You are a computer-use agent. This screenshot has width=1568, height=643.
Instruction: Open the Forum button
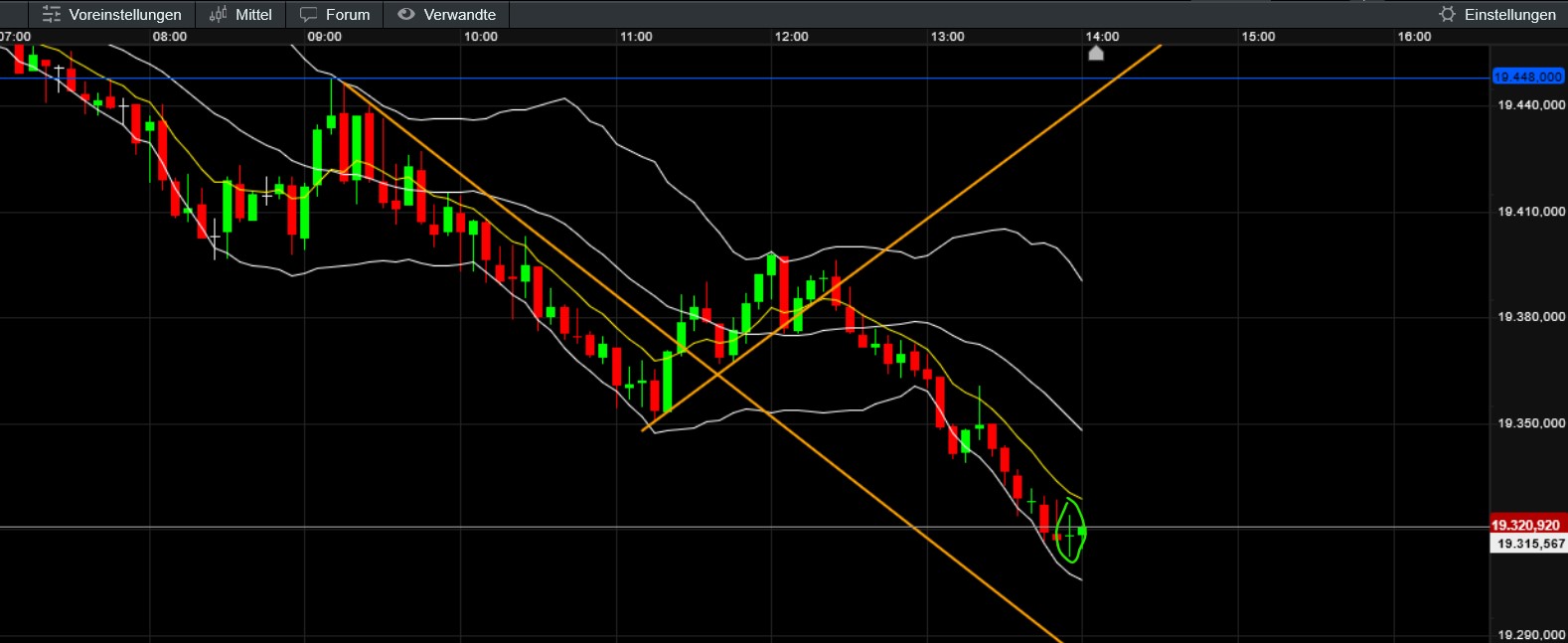click(335, 14)
